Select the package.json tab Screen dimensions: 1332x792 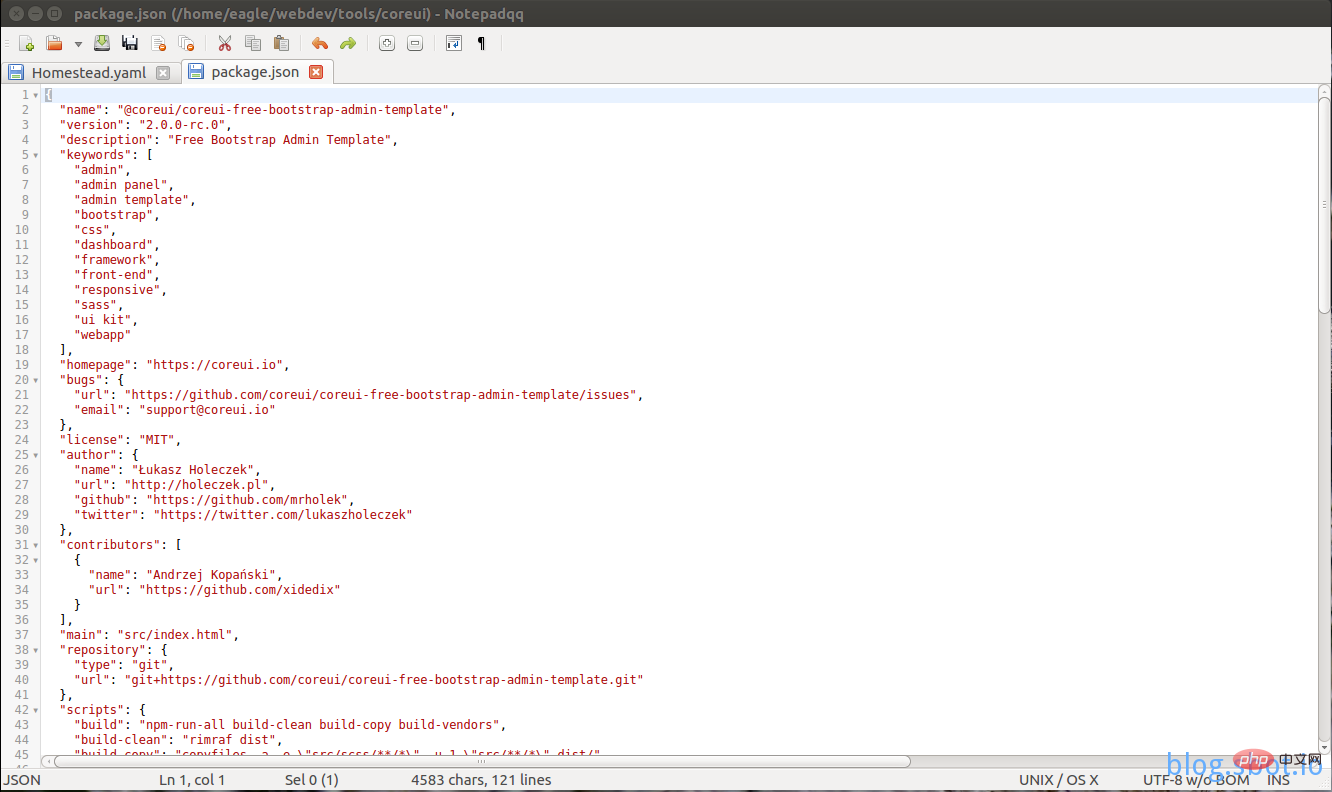(x=255, y=72)
